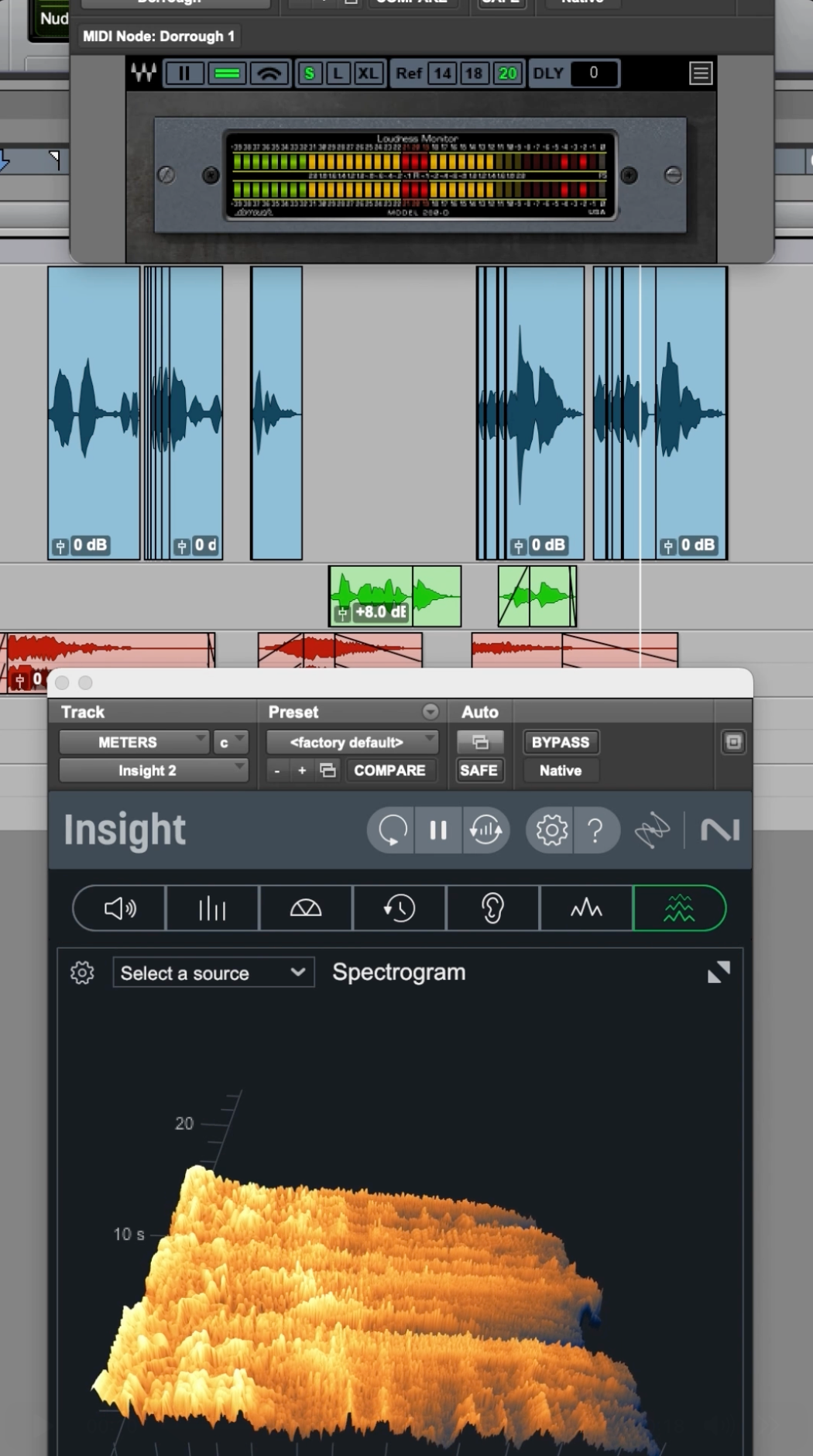Click the Waves logo in Dorrough toolbar
Image resolution: width=813 pixels, height=1456 pixels.
(143, 74)
